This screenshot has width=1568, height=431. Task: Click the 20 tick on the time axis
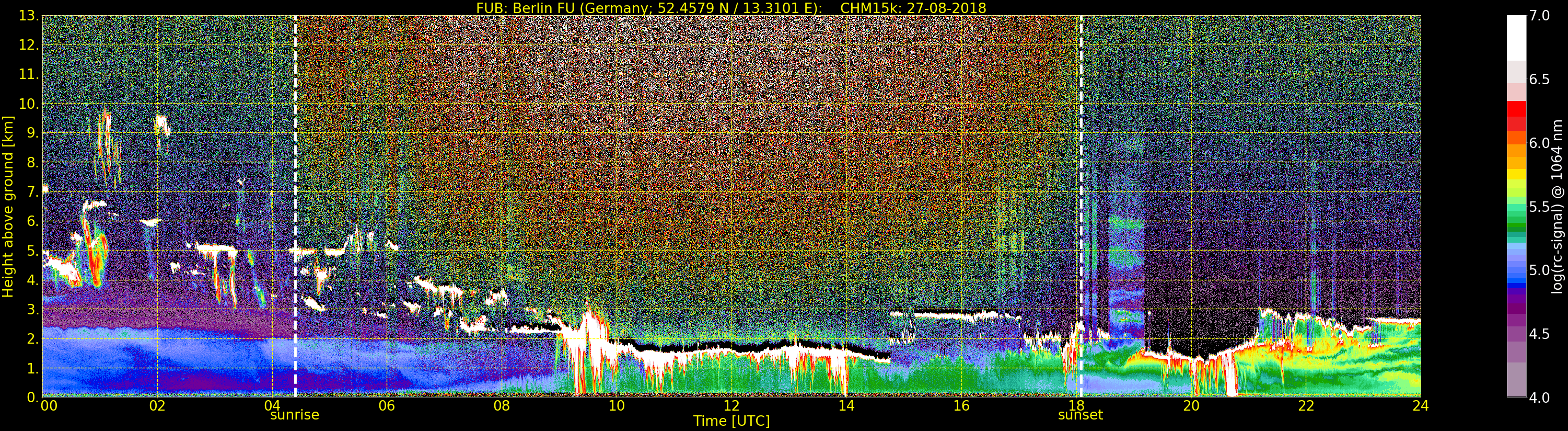(1191, 406)
